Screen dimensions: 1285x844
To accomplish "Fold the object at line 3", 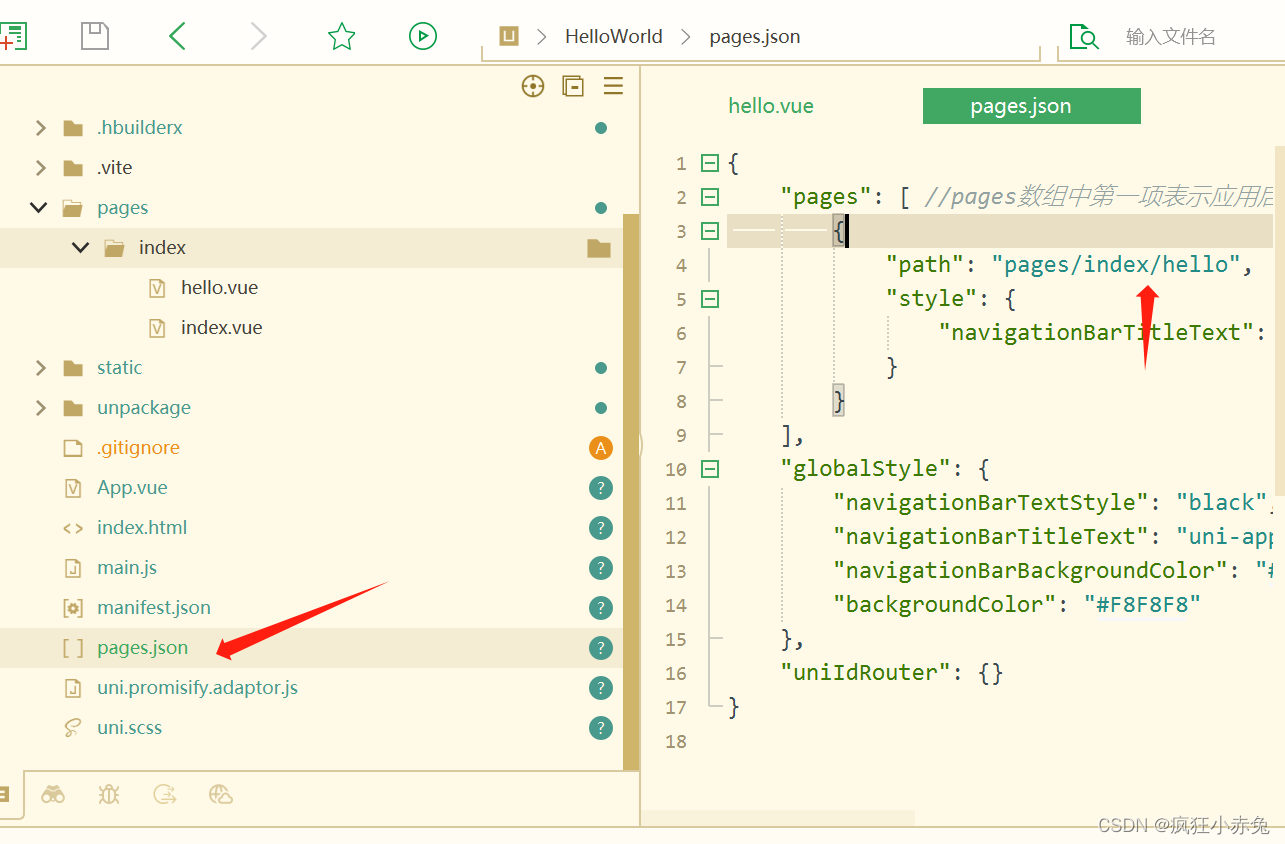I will tap(710, 231).
